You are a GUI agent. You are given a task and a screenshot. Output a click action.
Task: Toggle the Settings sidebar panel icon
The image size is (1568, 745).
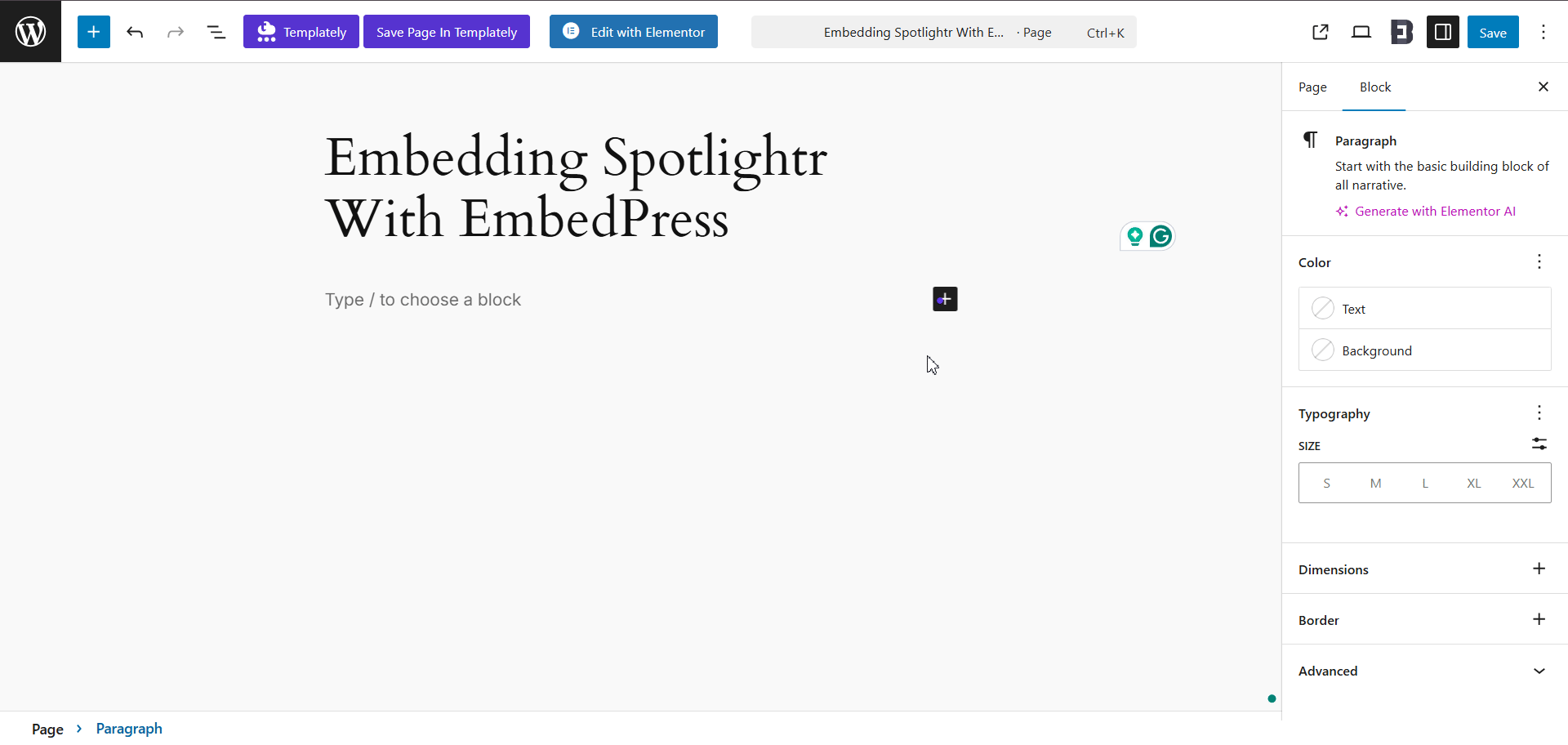click(1442, 32)
